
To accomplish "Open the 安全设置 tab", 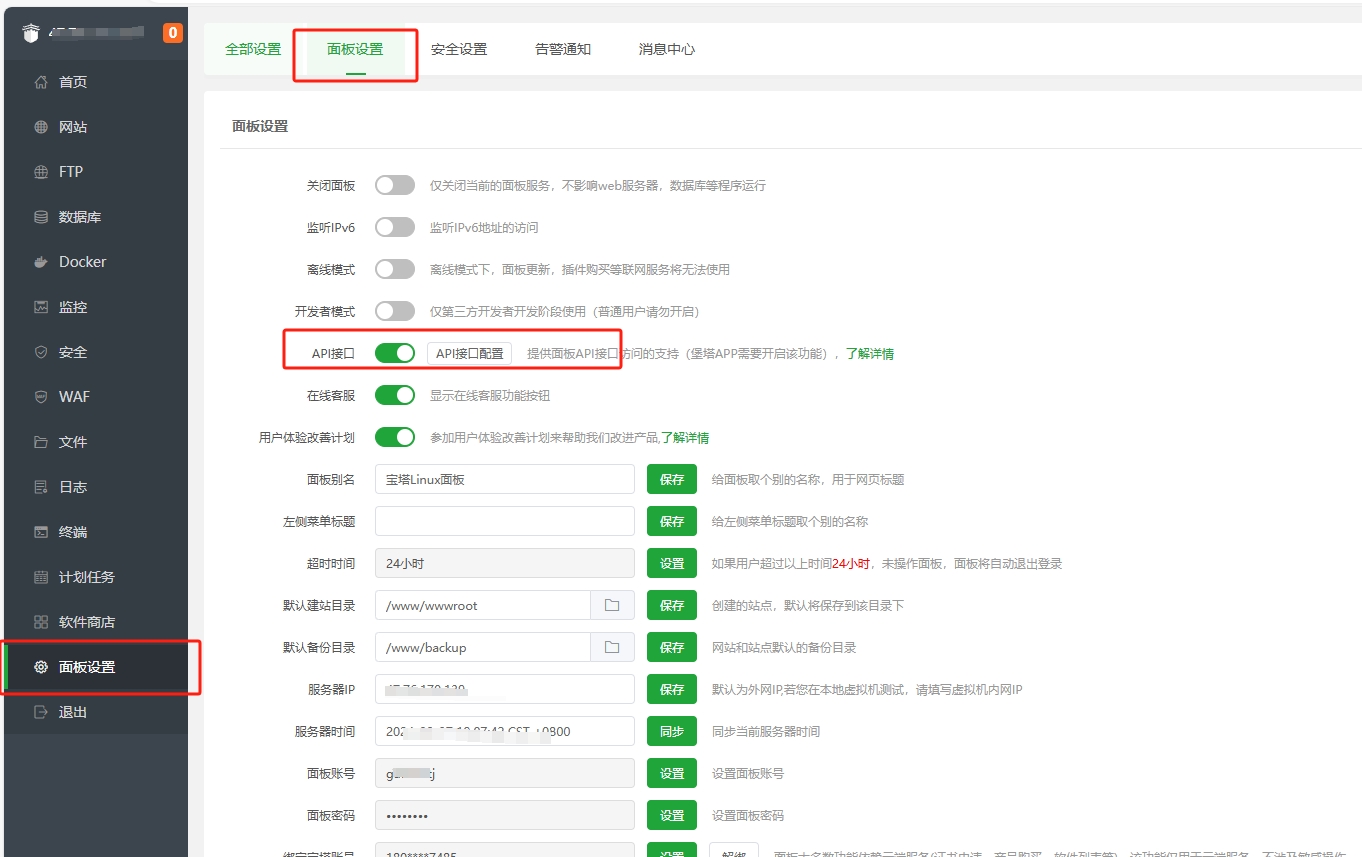I will pos(459,49).
